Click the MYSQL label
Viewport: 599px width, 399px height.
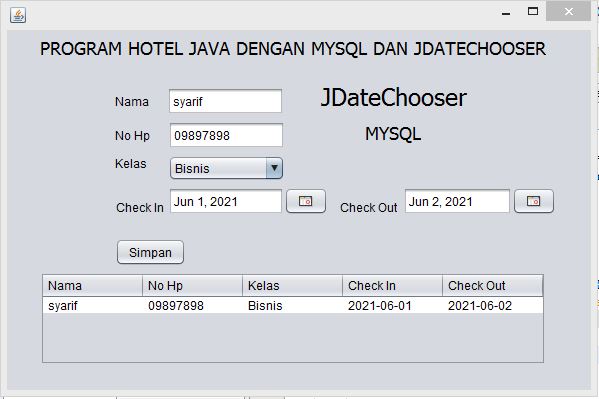393,134
